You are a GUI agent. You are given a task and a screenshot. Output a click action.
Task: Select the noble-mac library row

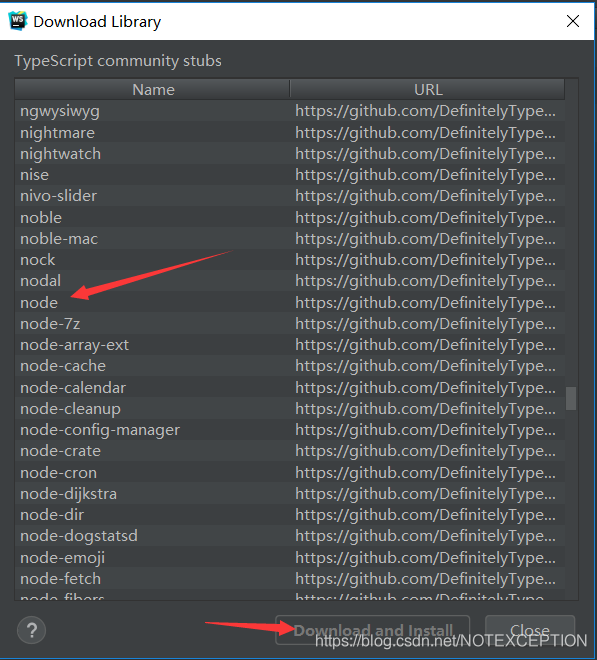tap(290, 239)
